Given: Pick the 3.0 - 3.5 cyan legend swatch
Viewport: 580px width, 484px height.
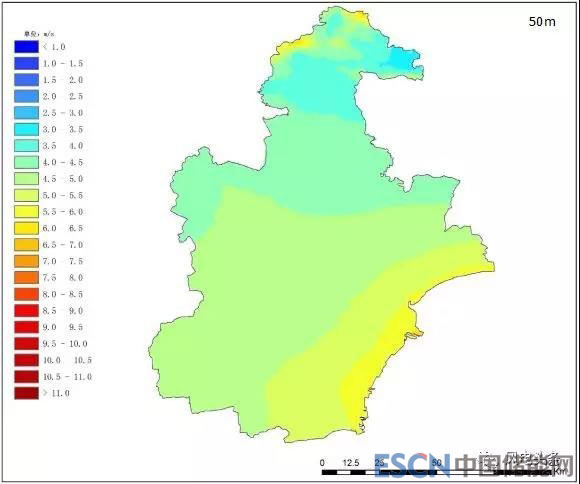Looking at the screenshot, I should tap(26, 129).
